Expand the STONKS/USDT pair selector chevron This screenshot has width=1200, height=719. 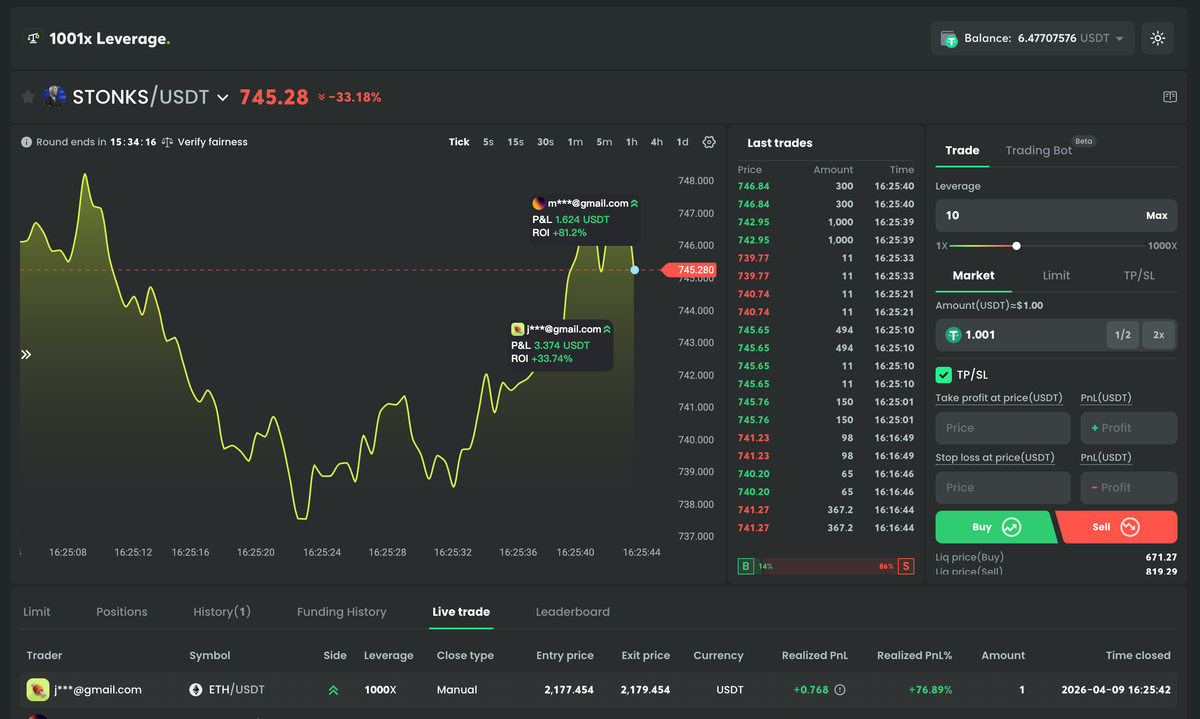[223, 98]
